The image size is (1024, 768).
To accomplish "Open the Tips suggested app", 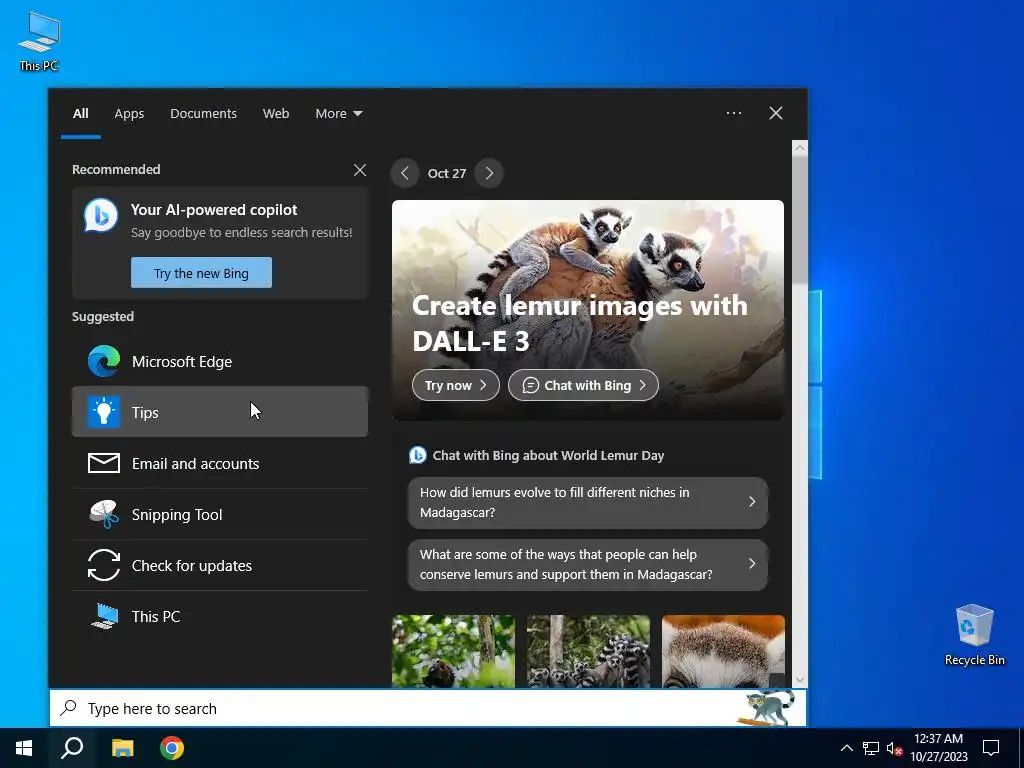I will (219, 412).
